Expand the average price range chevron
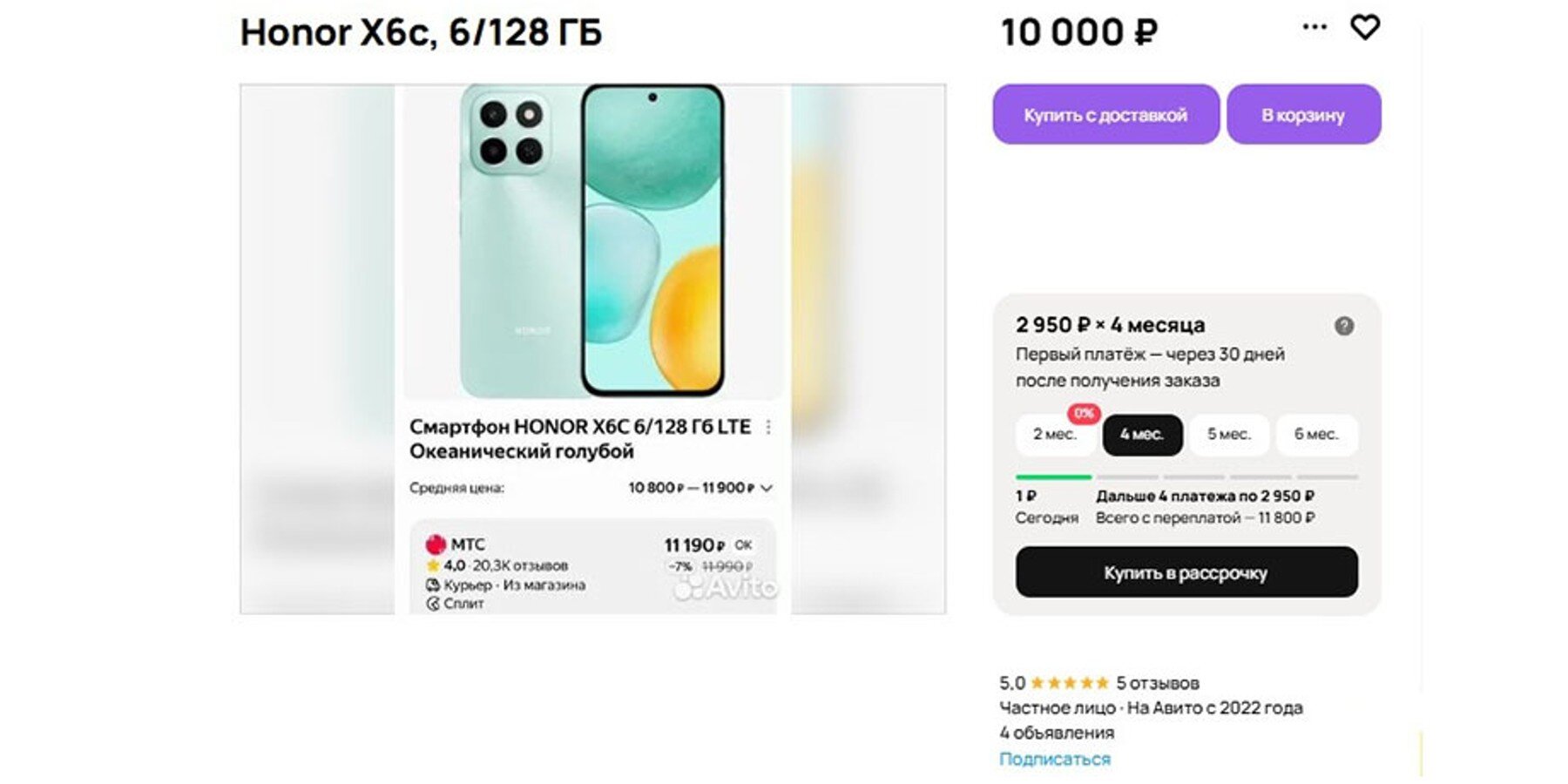The height and width of the screenshot is (784, 1568). (x=767, y=488)
